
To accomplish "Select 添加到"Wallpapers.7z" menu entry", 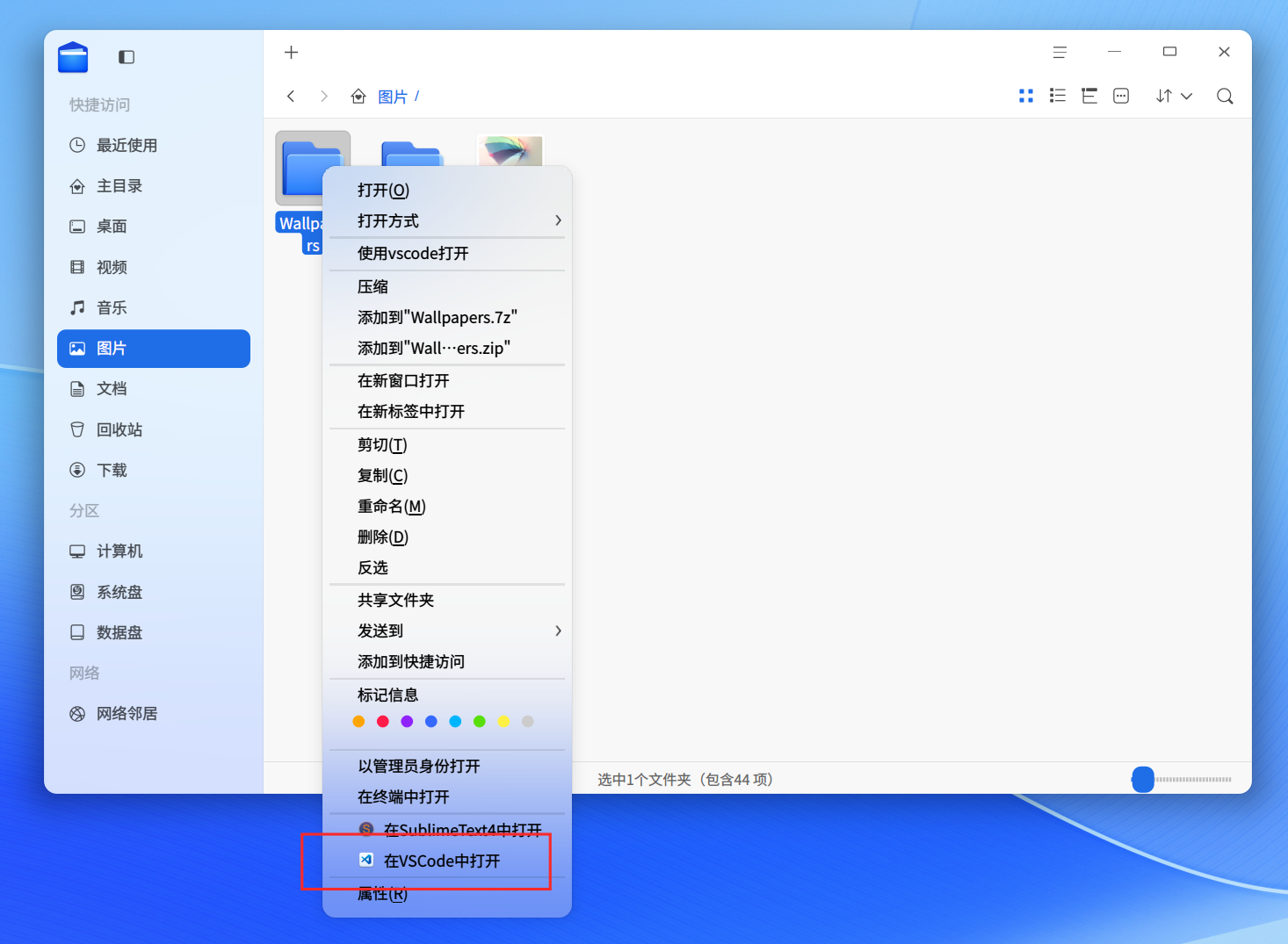I will point(447,318).
